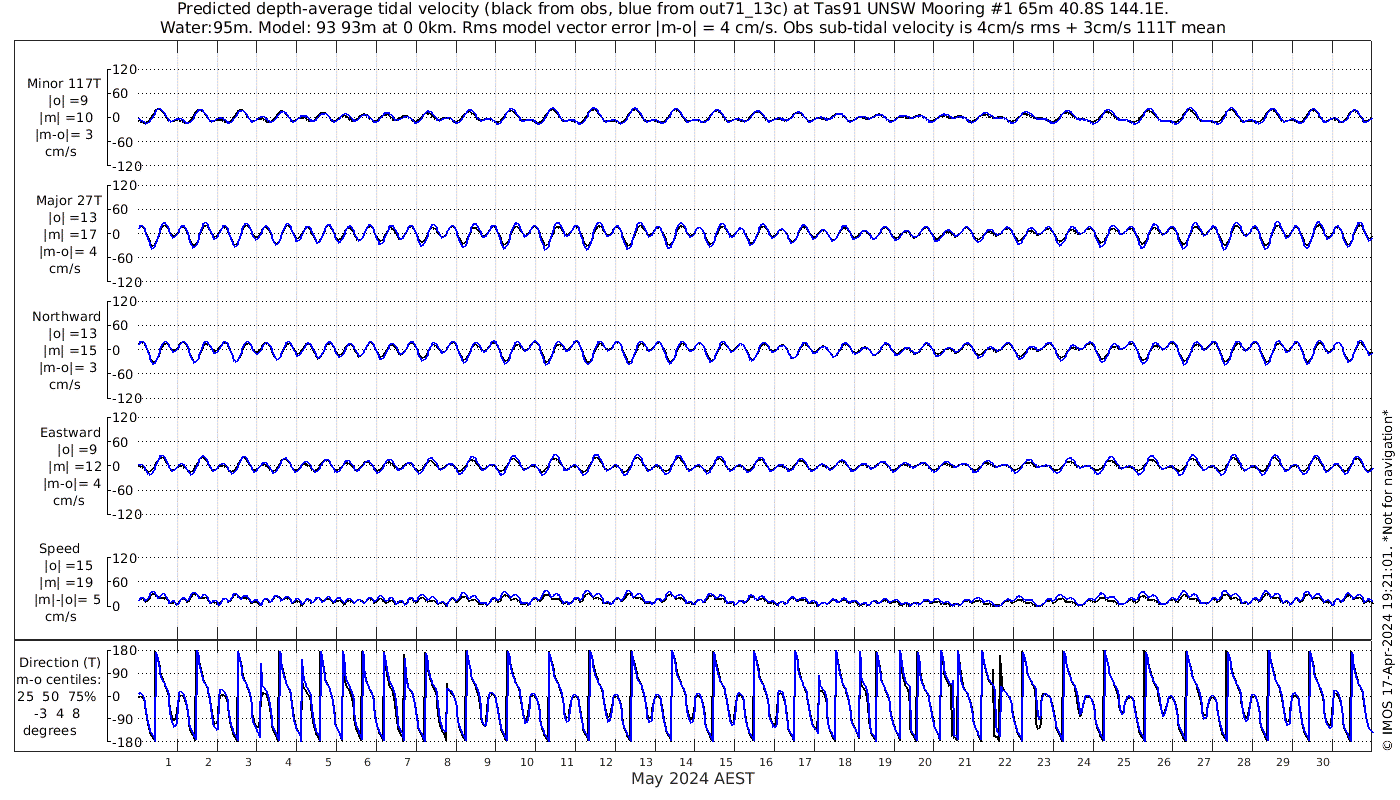Click day "30" on the date axis
Screen dimensions: 1400x800
tap(1322, 762)
